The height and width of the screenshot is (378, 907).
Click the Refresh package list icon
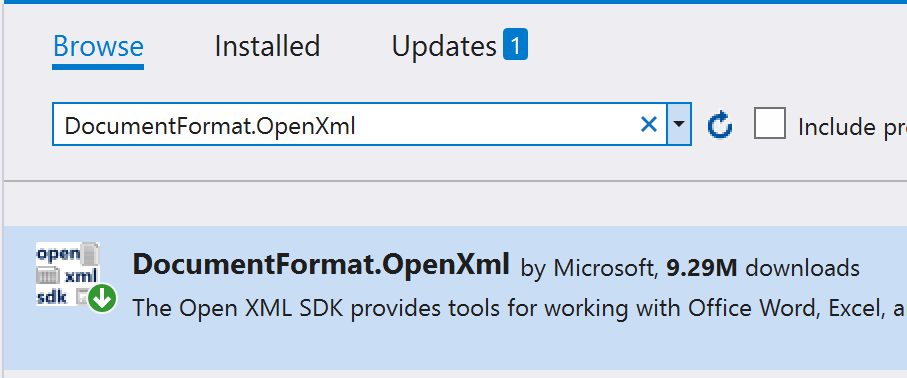(720, 125)
